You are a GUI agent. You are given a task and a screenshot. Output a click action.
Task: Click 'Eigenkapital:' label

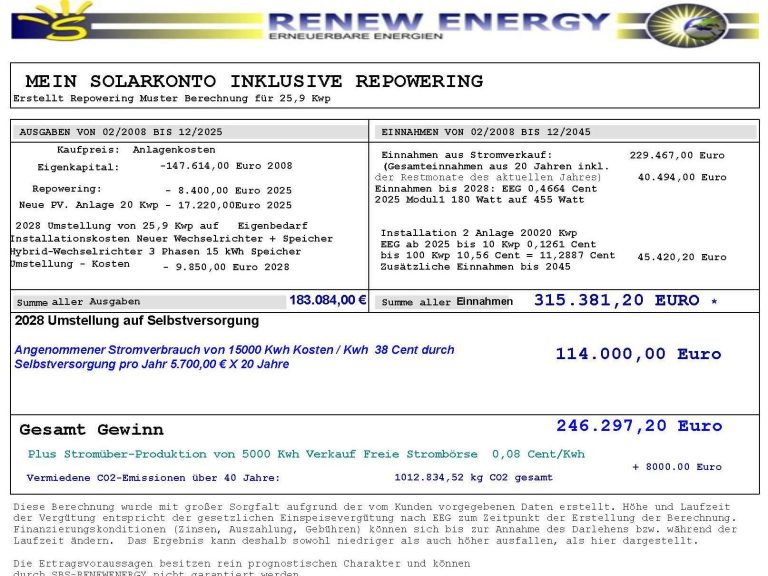pyautogui.click(x=78, y=167)
